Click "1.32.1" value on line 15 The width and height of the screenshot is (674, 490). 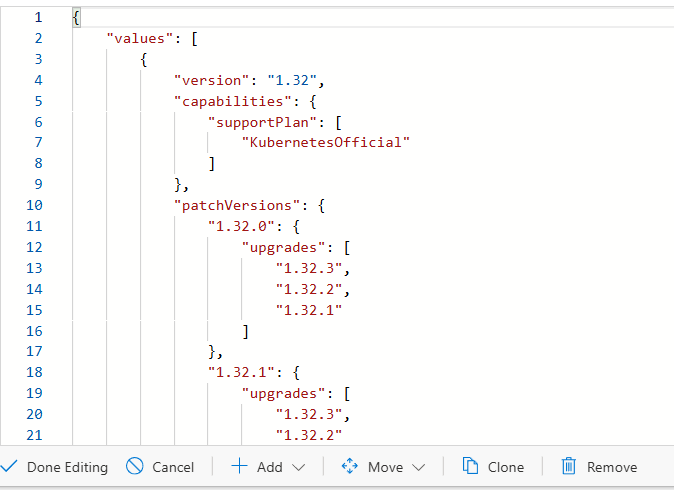click(309, 310)
